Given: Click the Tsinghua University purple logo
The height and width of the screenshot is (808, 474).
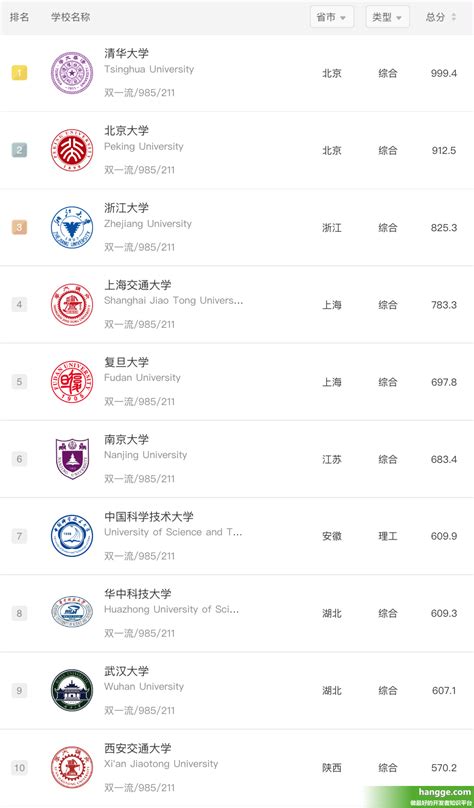Looking at the screenshot, I should pyautogui.click(x=72, y=73).
